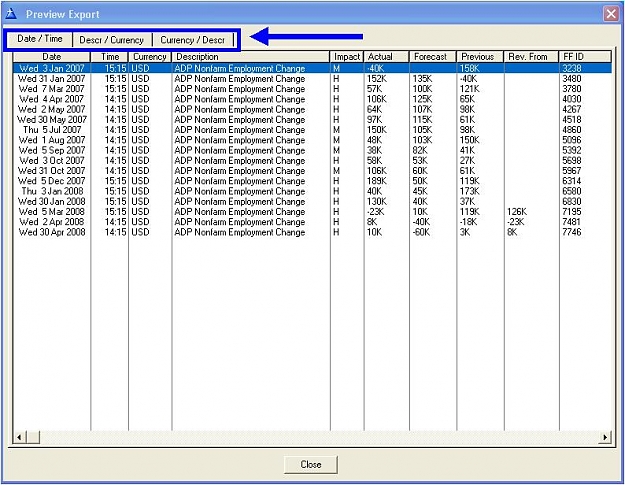Open the Descr / Currency tab
Viewport: 625px width, 485px height.
(x=112, y=40)
